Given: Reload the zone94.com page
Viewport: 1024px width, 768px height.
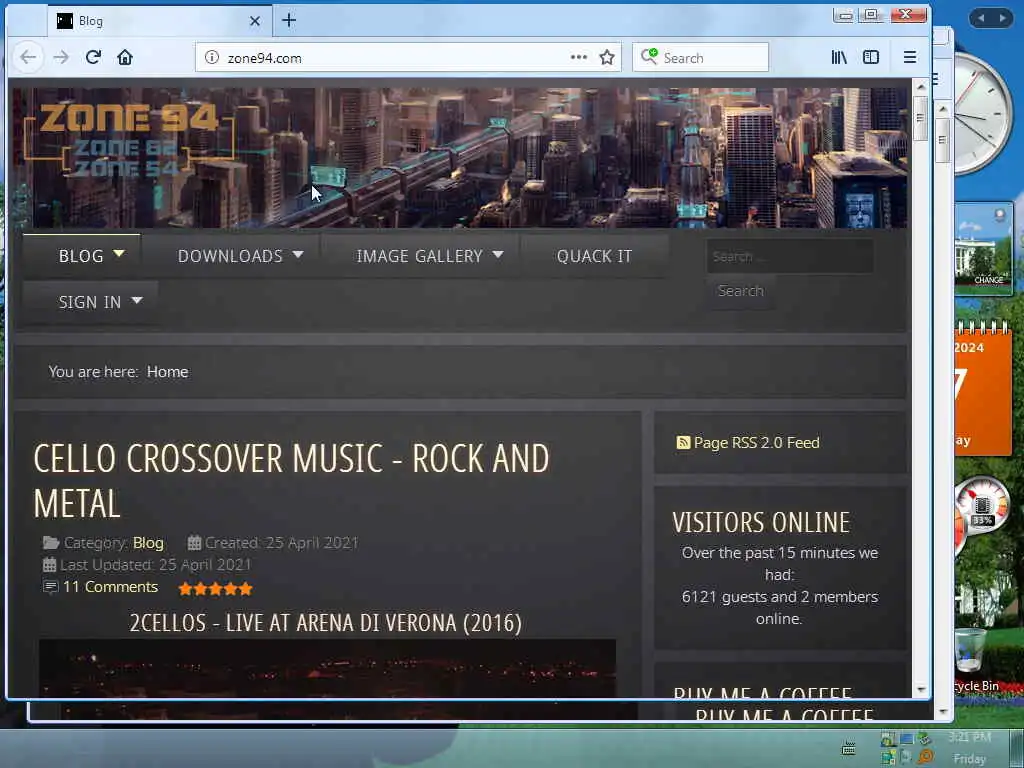Looking at the screenshot, I should tap(93, 57).
